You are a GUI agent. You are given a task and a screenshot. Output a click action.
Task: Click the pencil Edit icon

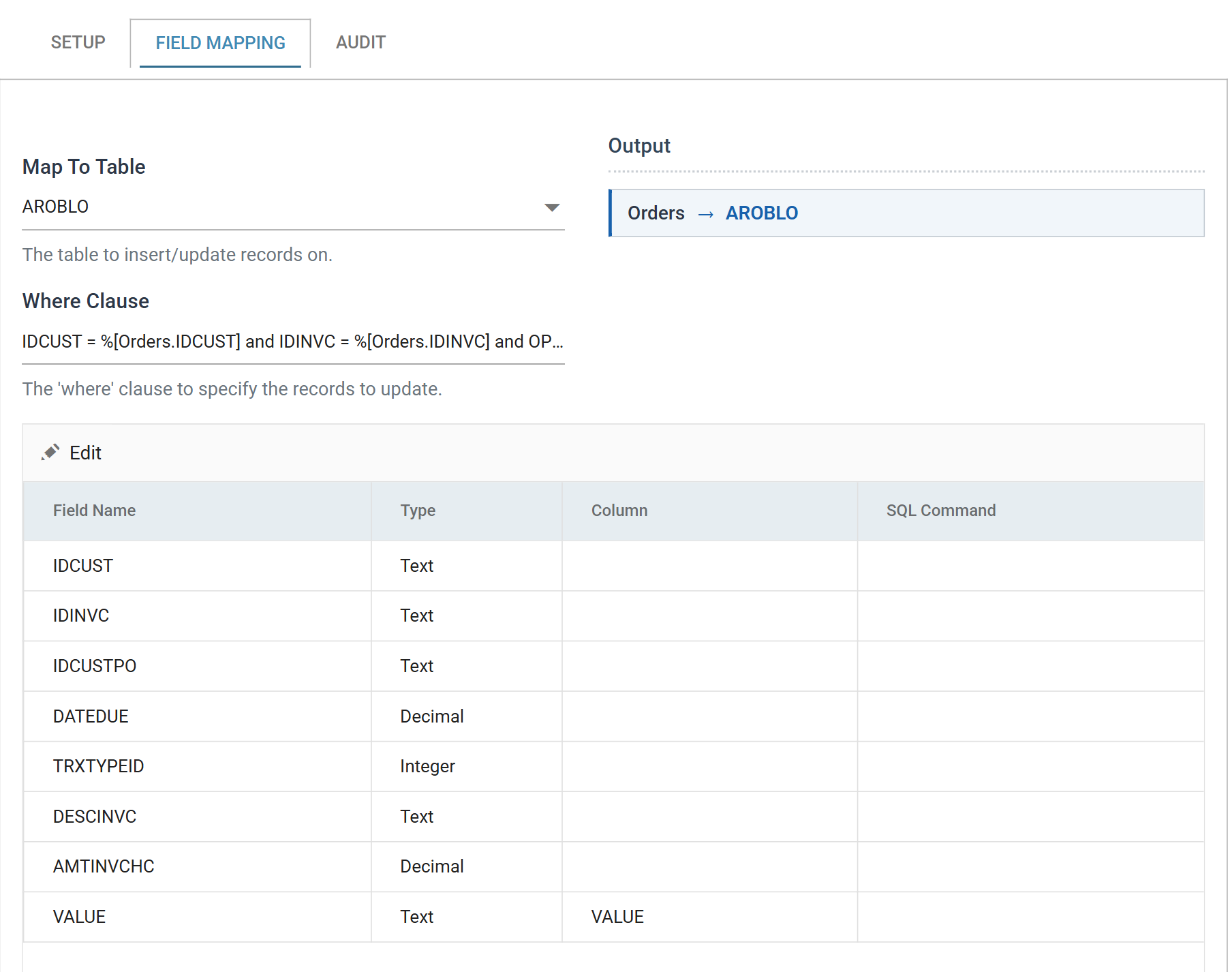click(50, 453)
